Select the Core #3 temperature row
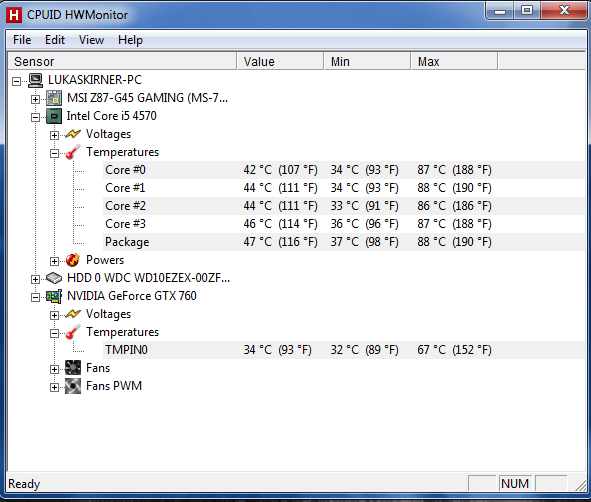591x502 pixels. pyautogui.click(x=344, y=224)
